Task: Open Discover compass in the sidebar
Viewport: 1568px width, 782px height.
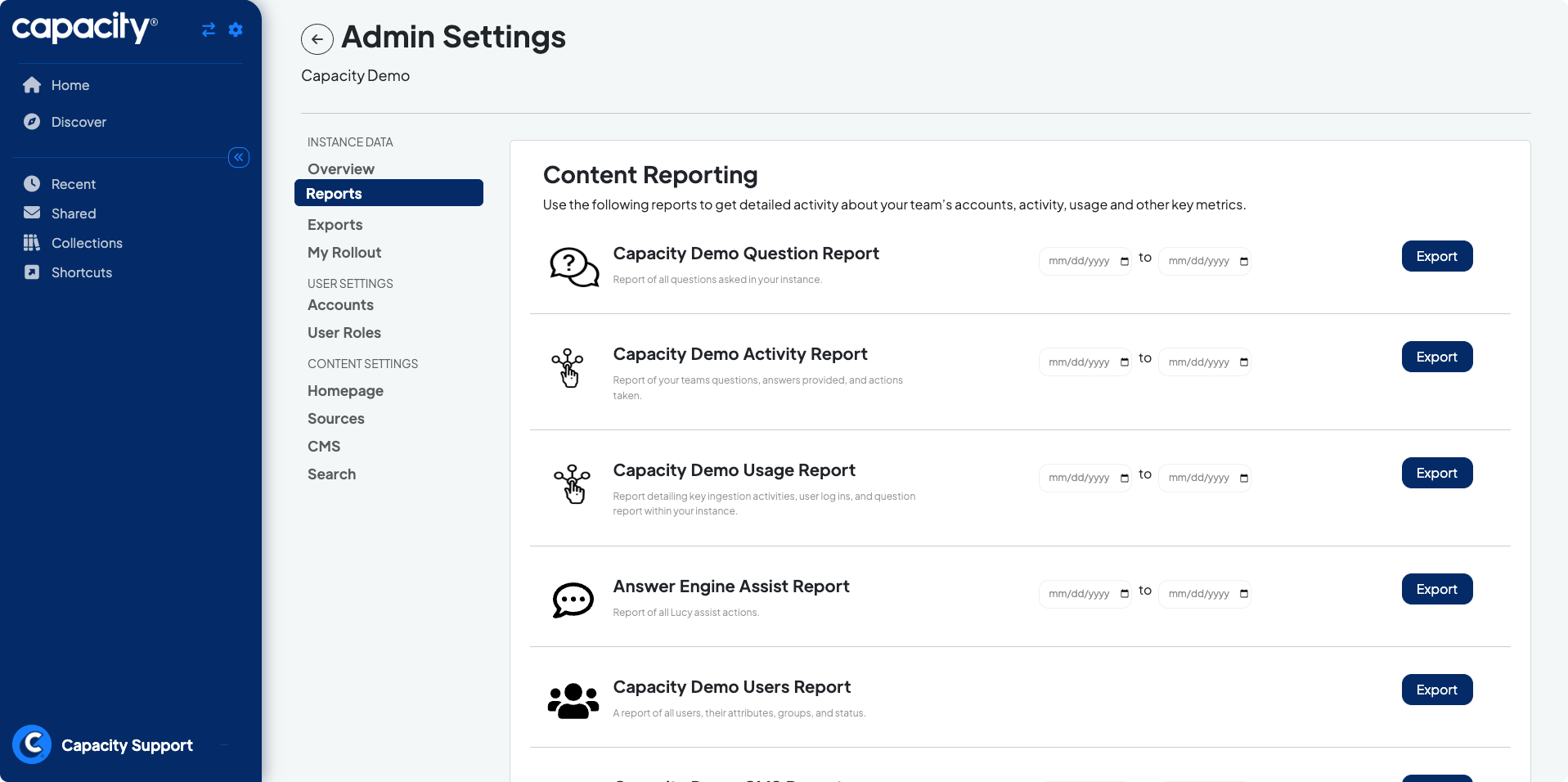Action: [78, 122]
